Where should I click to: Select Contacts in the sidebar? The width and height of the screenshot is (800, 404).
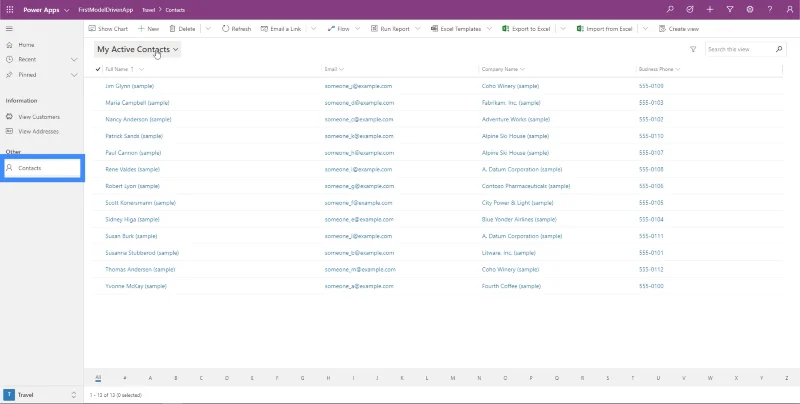click(x=42, y=168)
